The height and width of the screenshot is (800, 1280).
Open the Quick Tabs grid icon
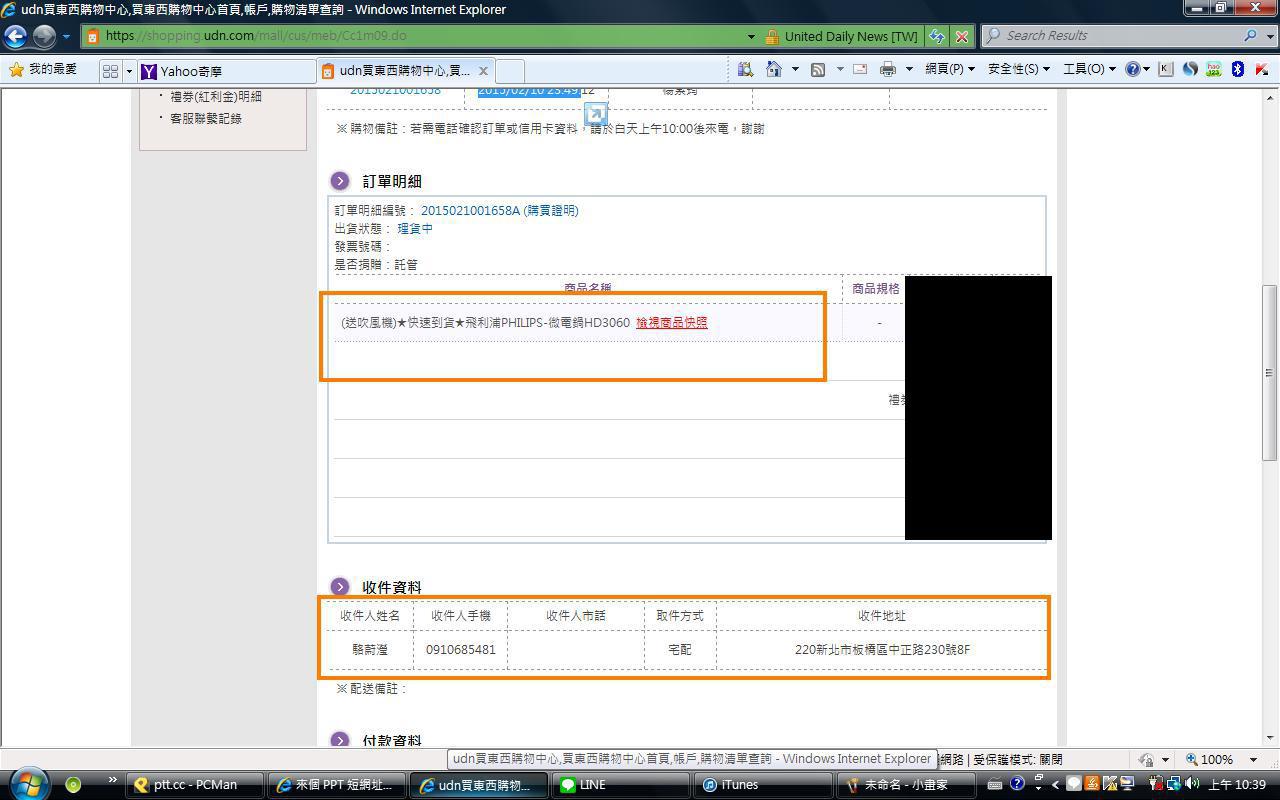(x=110, y=71)
